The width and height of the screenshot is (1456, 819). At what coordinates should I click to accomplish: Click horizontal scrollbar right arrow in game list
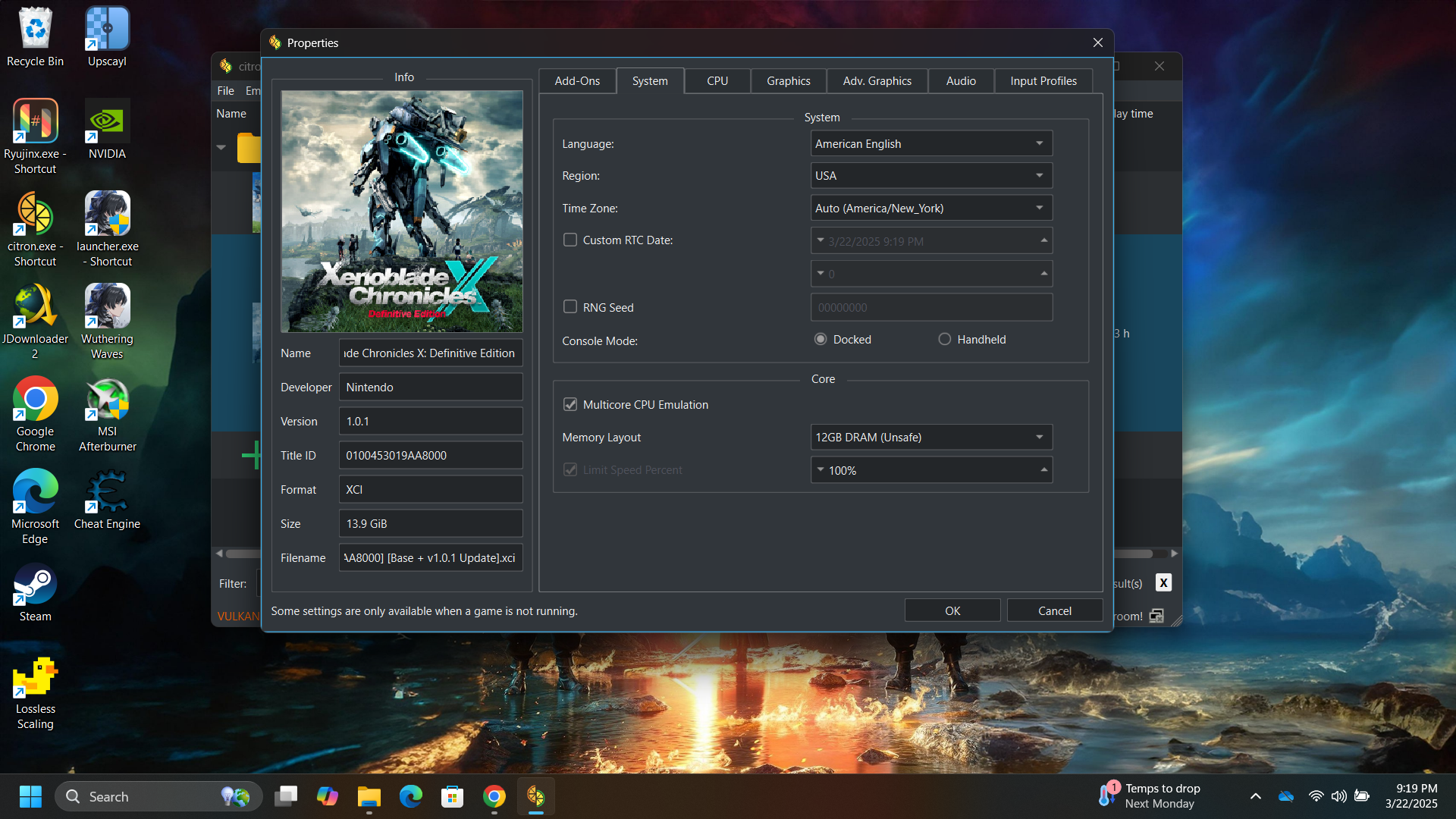(x=1174, y=553)
